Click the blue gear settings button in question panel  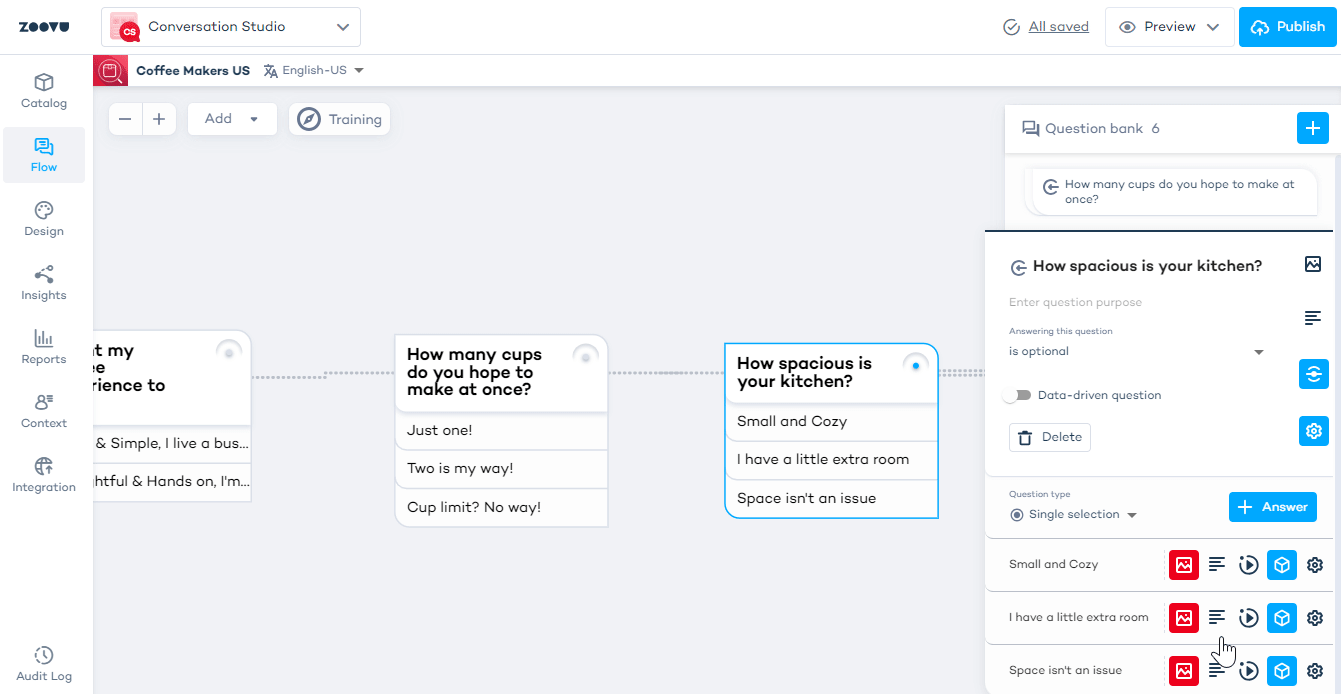1313,431
